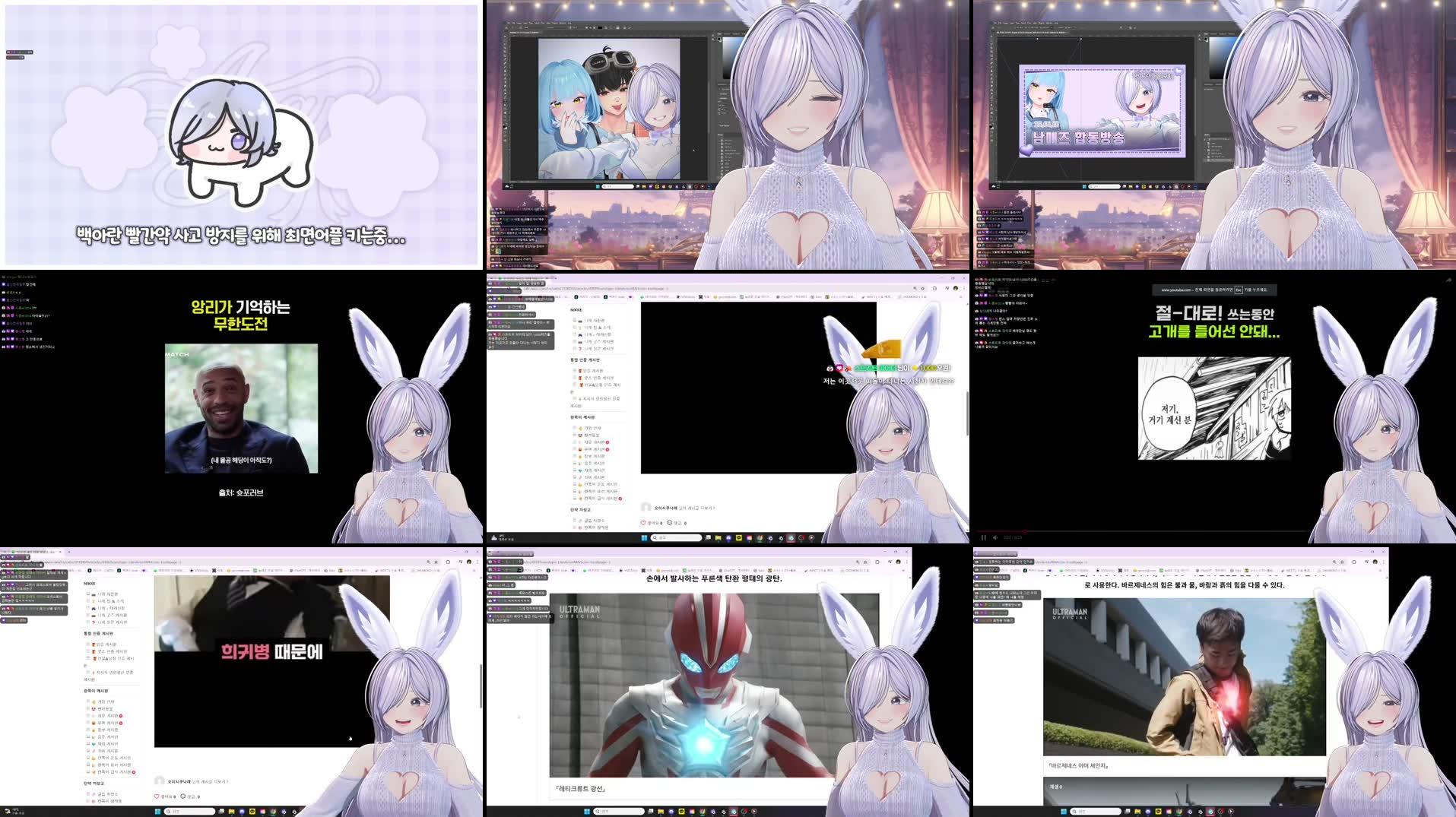Pause the playing YouTube video
Viewport: 1456px width, 817px height.
[x=984, y=538]
